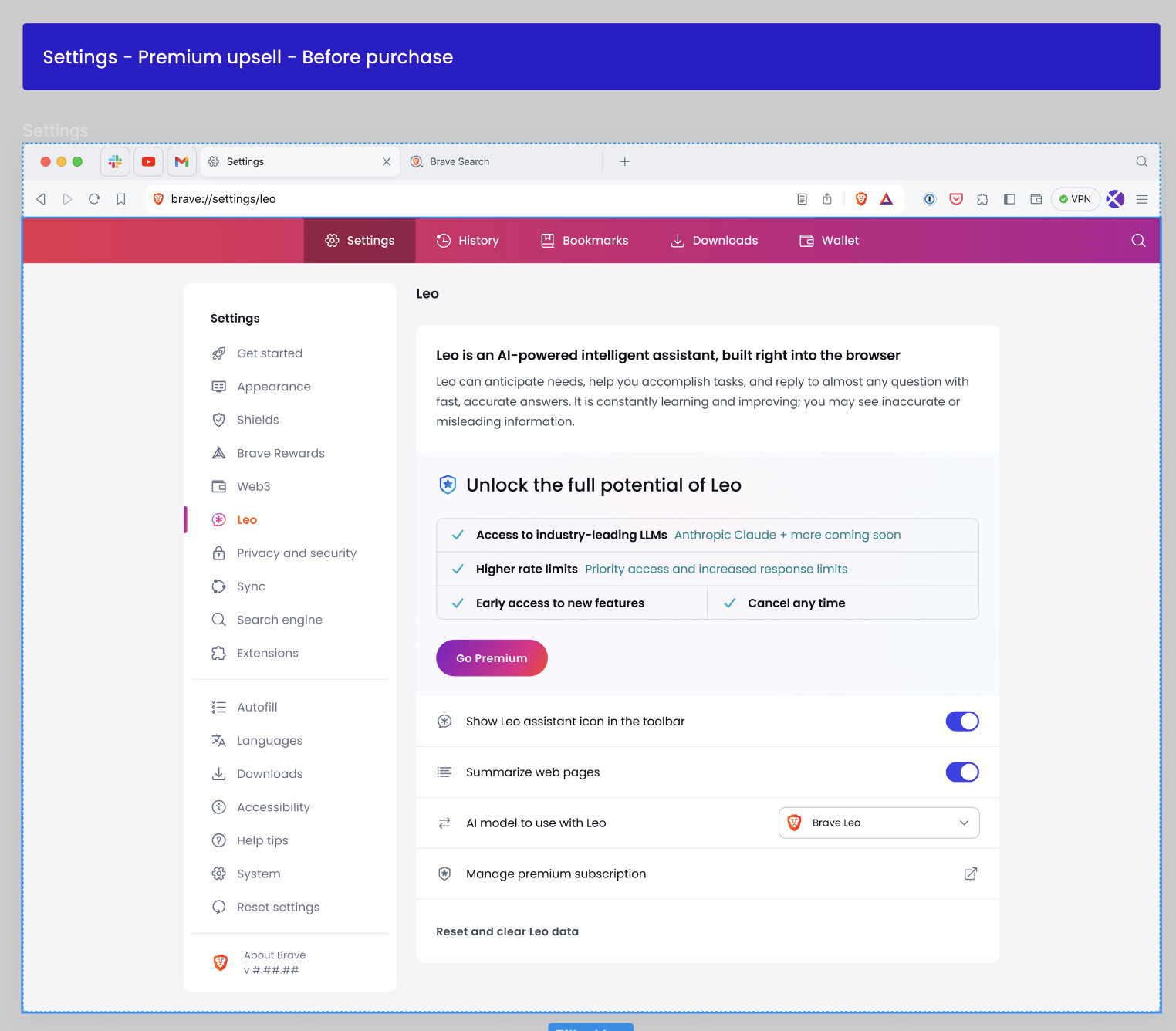Expand the AI model Brave Leo dropdown

[x=879, y=823]
